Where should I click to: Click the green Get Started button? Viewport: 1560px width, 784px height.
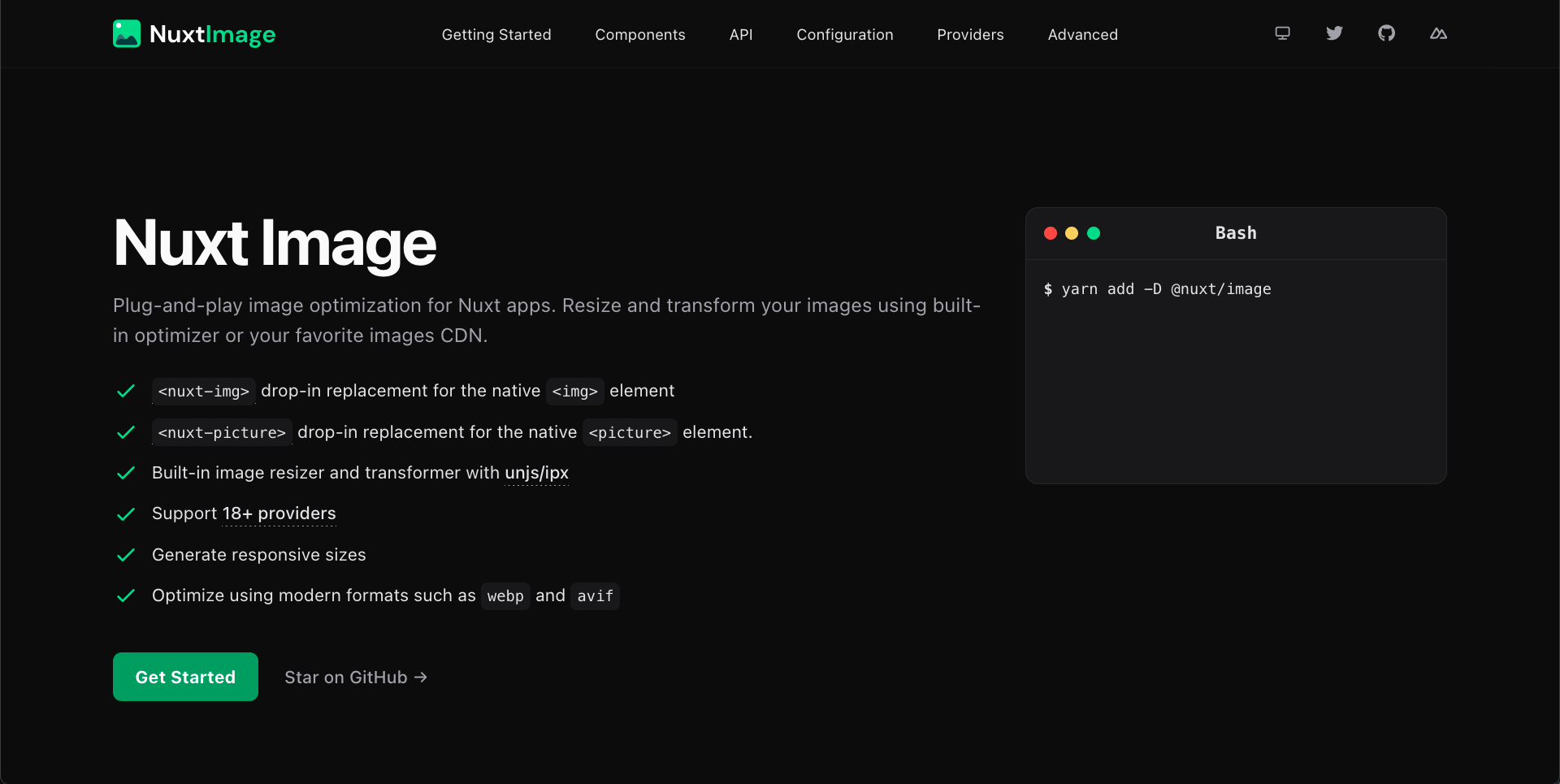point(185,677)
